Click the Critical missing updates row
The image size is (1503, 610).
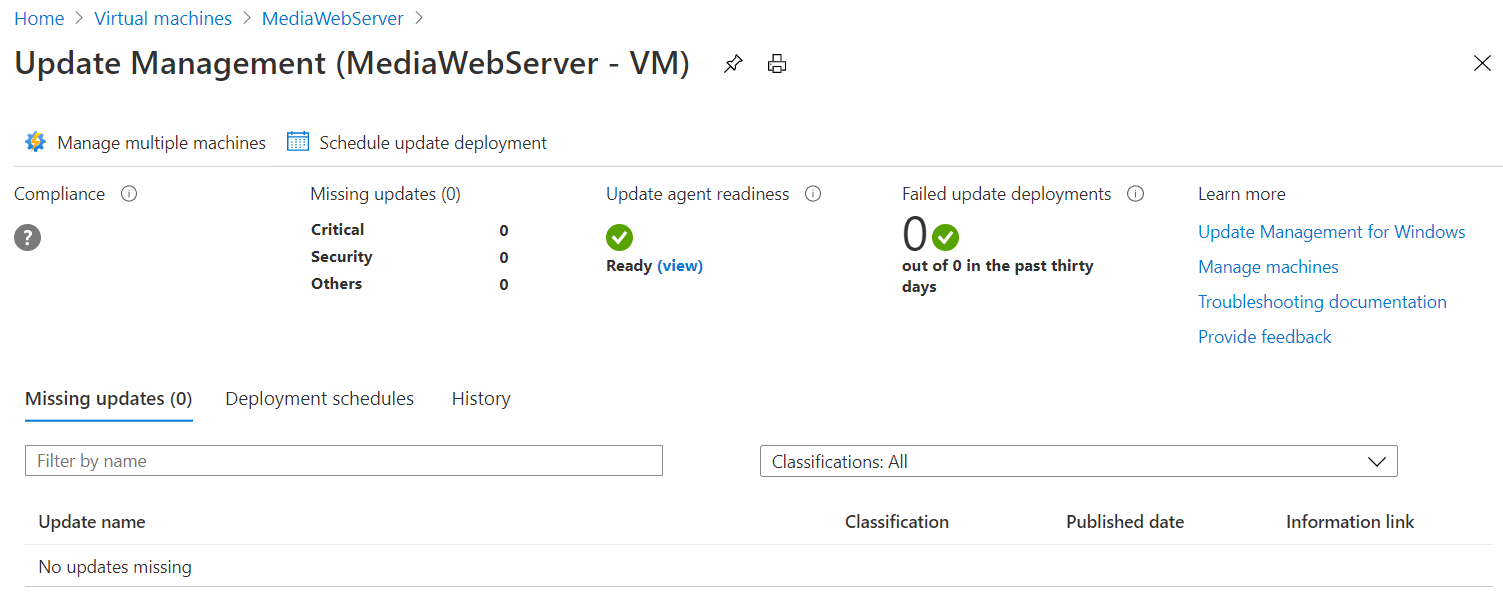(410, 230)
